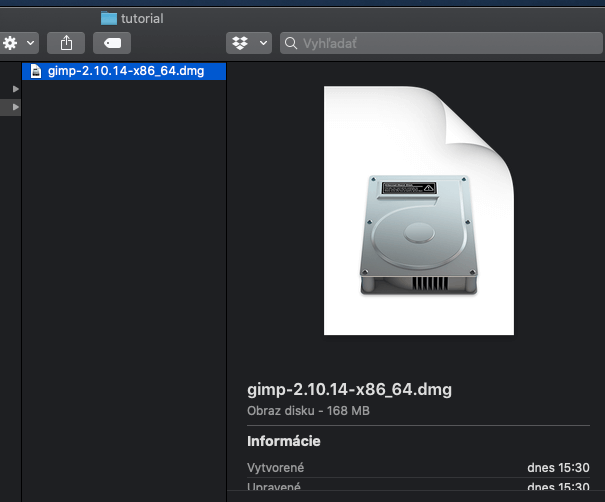Image resolution: width=605 pixels, height=502 pixels.
Task: Click the Vytvorené label
Action: (275, 468)
